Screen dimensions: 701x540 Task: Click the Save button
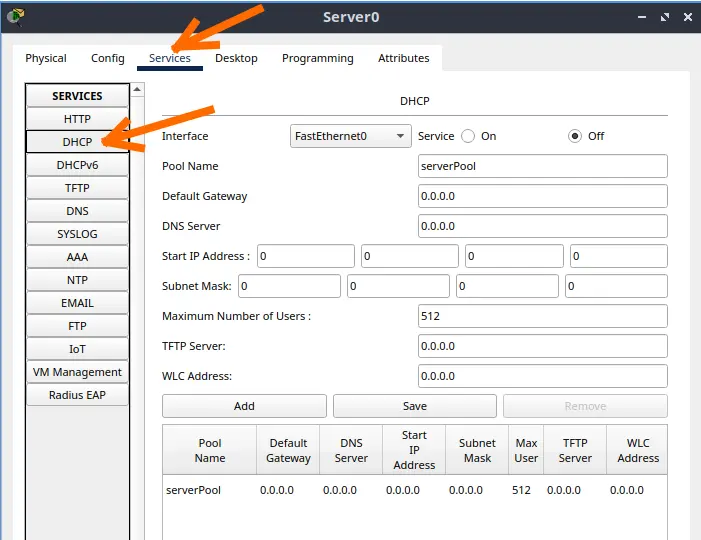414,406
